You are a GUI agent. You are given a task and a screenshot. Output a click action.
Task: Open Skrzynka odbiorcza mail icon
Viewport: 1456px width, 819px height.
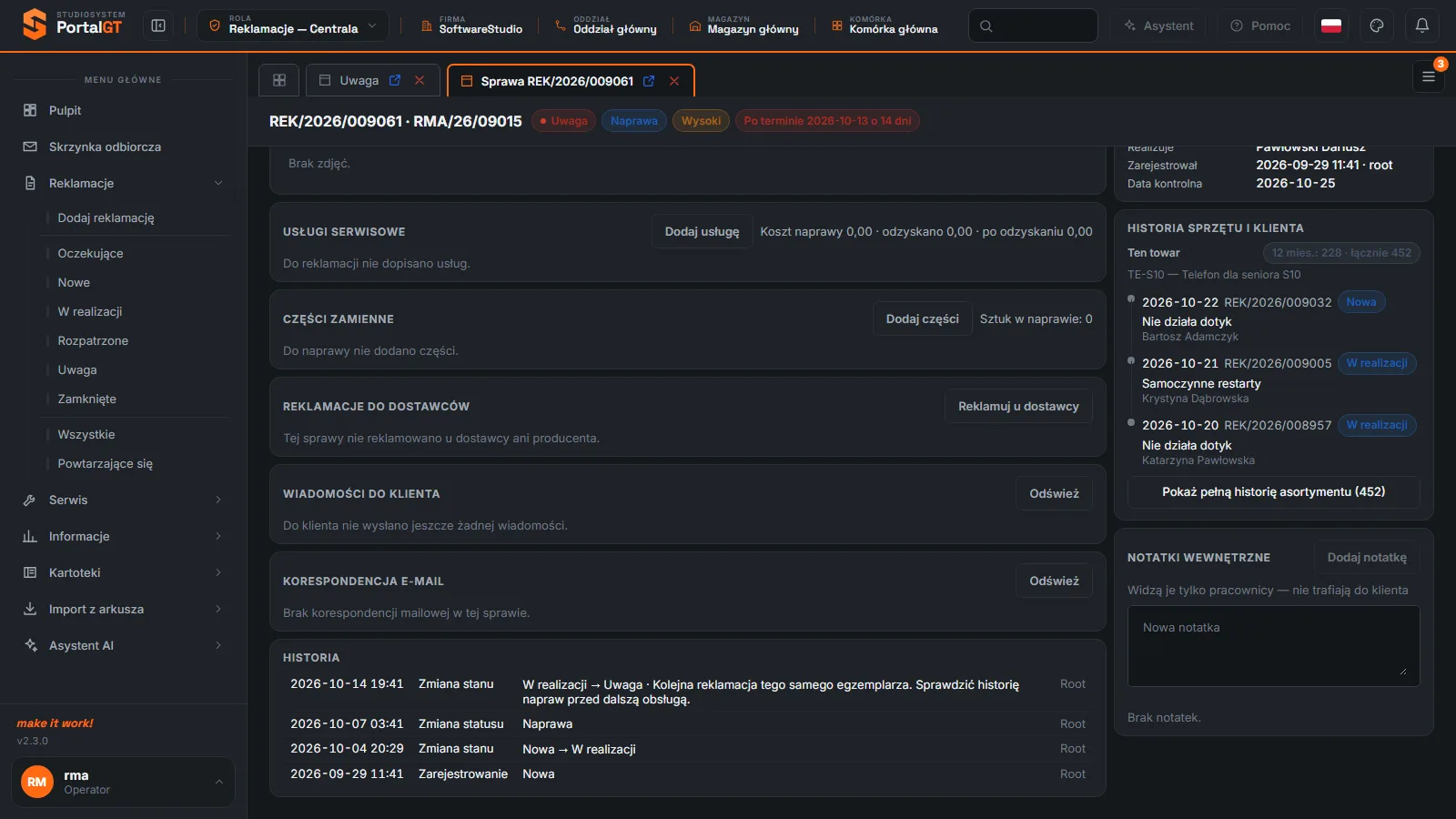[x=30, y=147]
